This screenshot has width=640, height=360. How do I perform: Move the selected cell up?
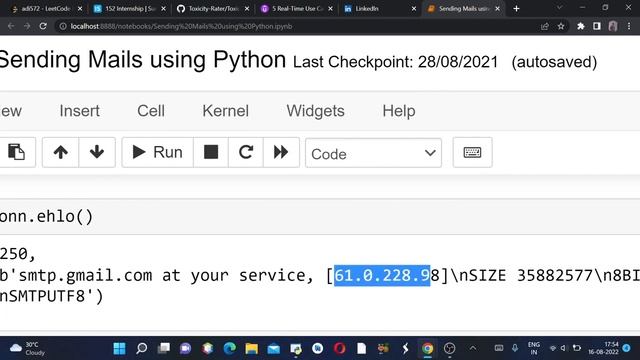(60, 152)
